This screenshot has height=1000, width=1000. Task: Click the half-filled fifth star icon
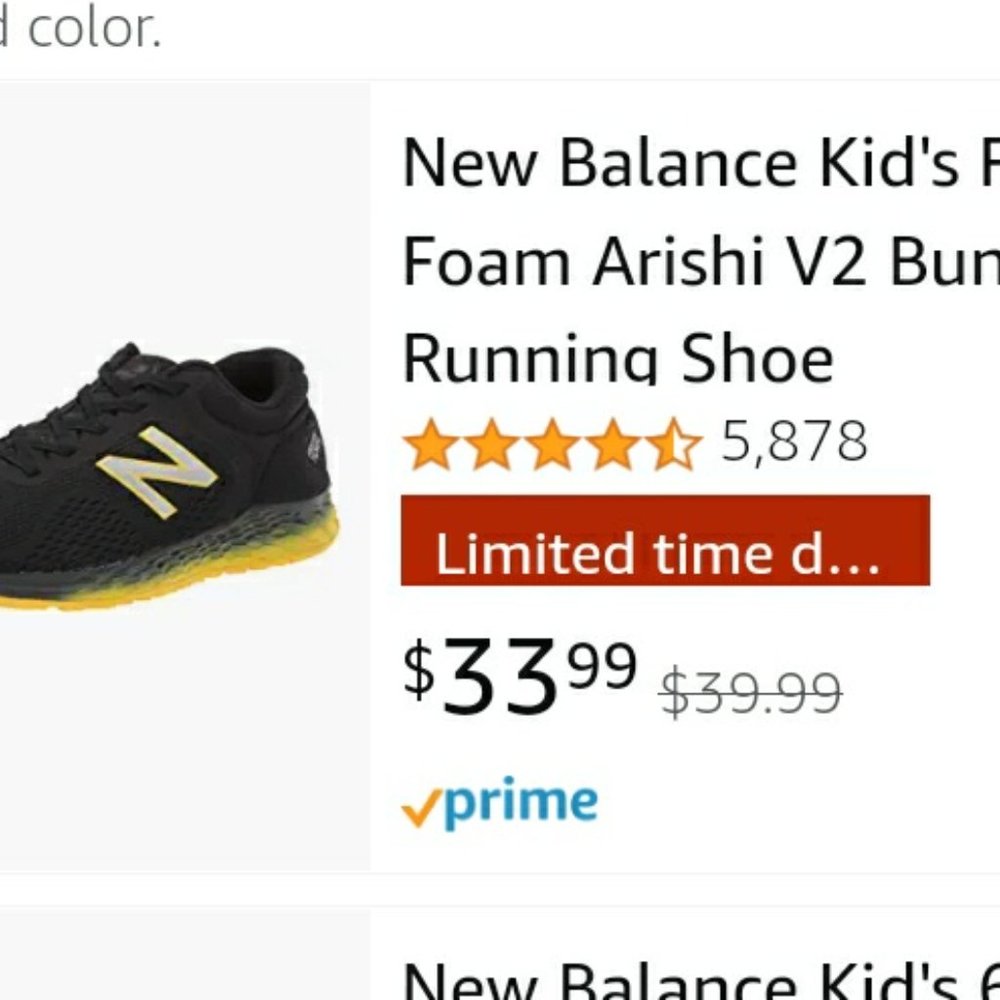click(x=675, y=442)
